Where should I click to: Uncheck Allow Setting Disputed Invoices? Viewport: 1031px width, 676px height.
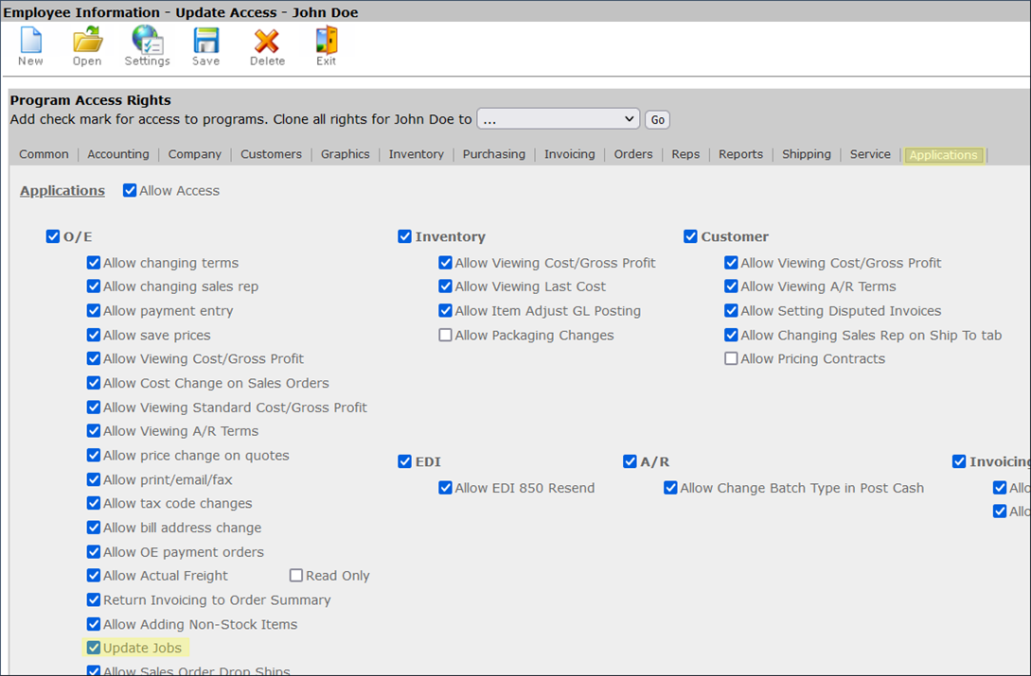tap(731, 310)
